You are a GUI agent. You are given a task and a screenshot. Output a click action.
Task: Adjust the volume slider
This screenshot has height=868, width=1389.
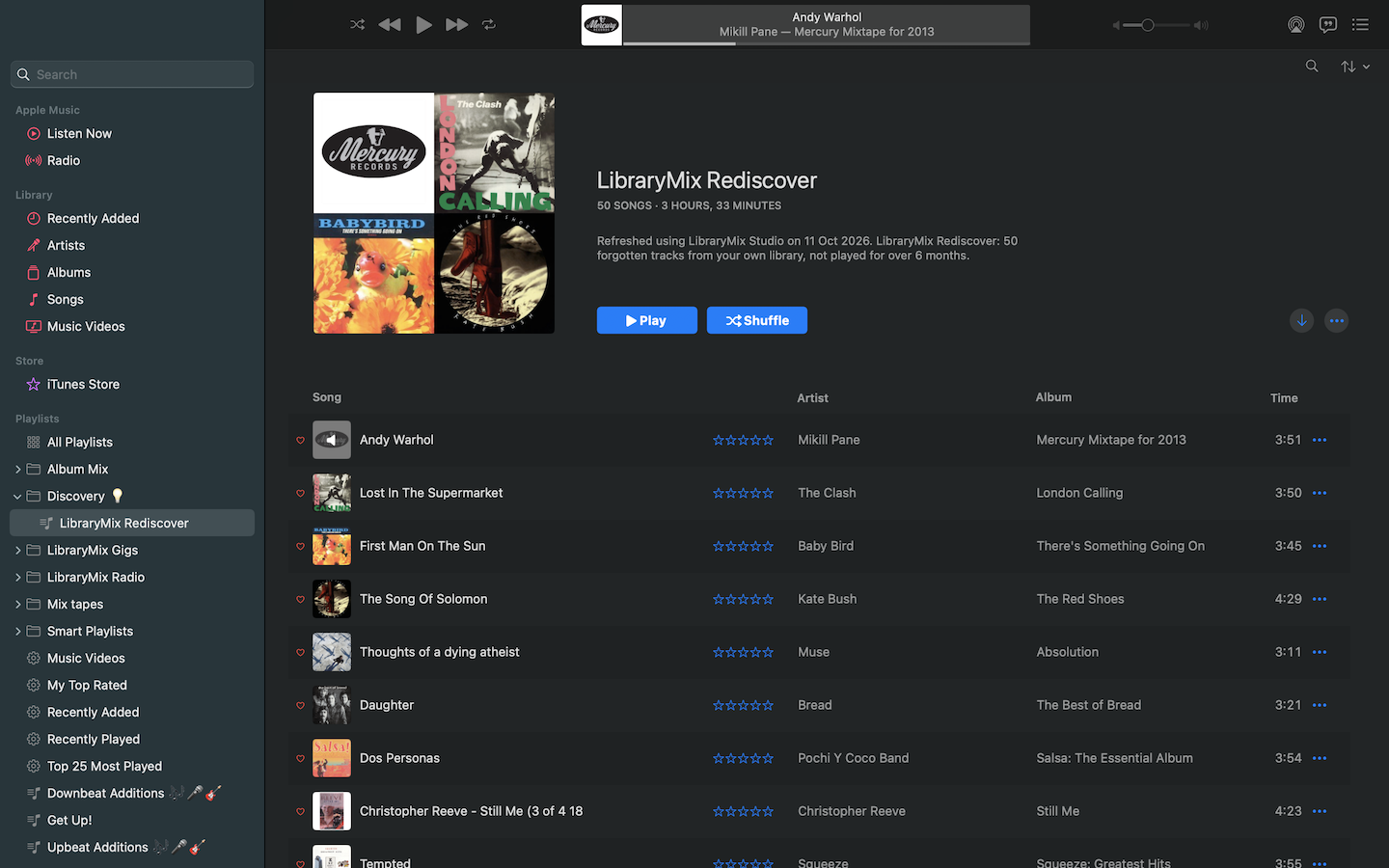coord(1157,25)
